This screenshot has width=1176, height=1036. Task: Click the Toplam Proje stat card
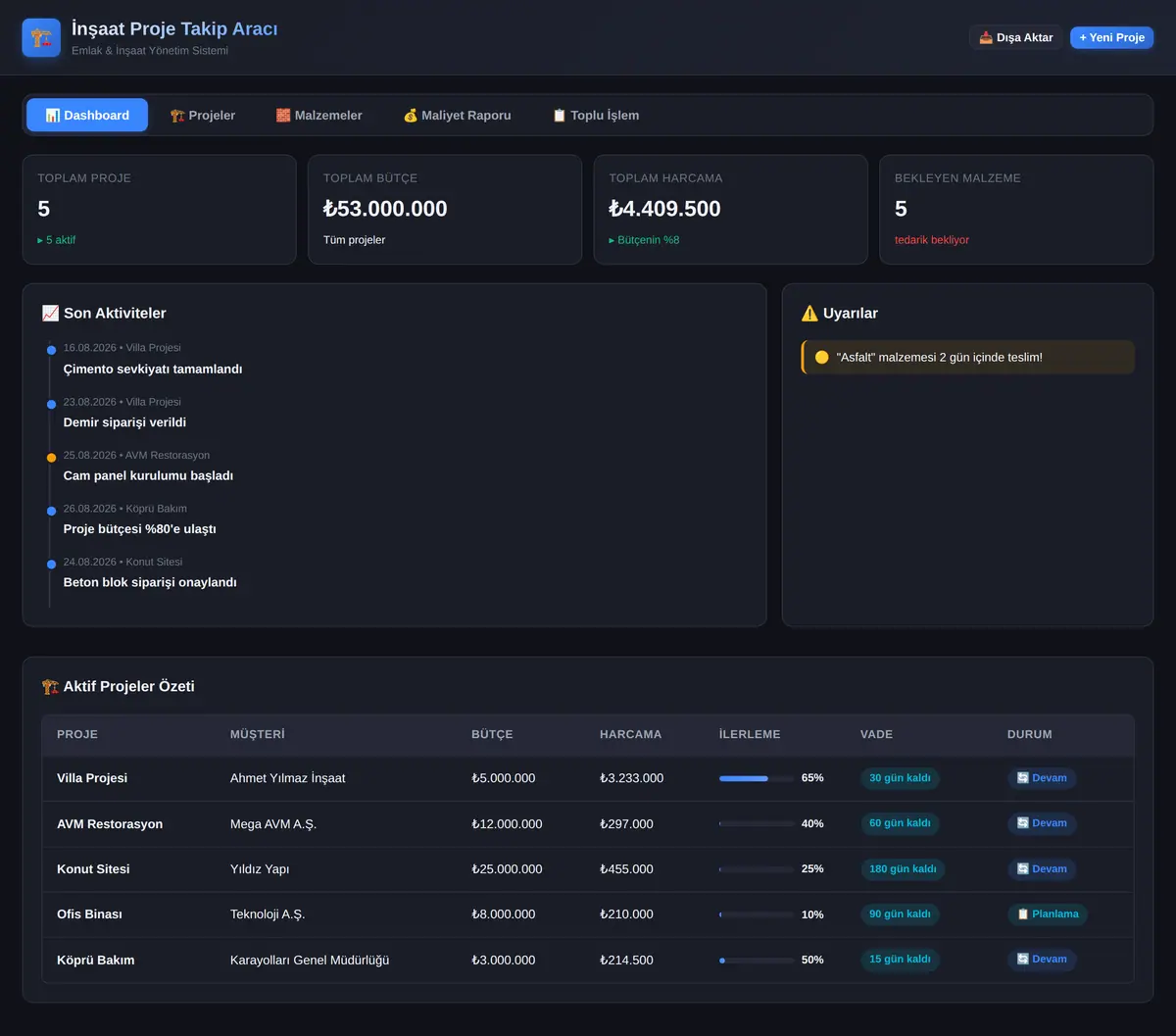pos(159,210)
